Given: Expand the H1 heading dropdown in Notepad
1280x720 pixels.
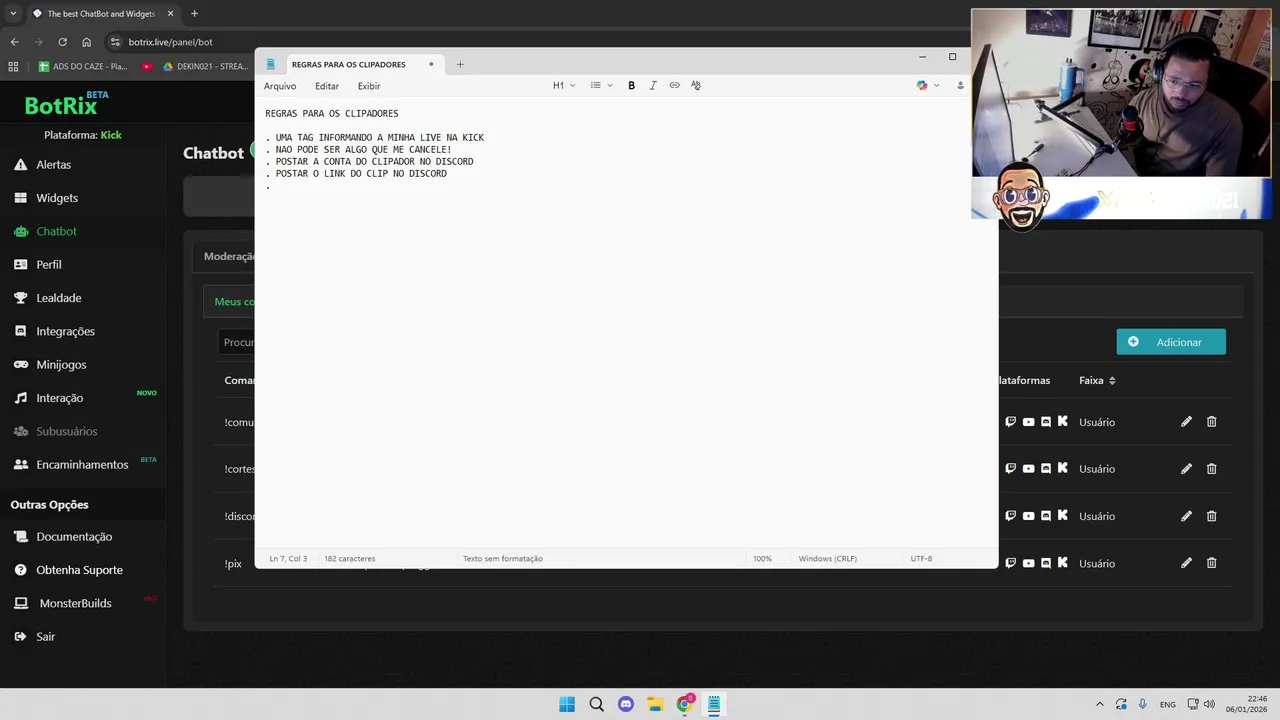Looking at the screenshot, I should [564, 86].
